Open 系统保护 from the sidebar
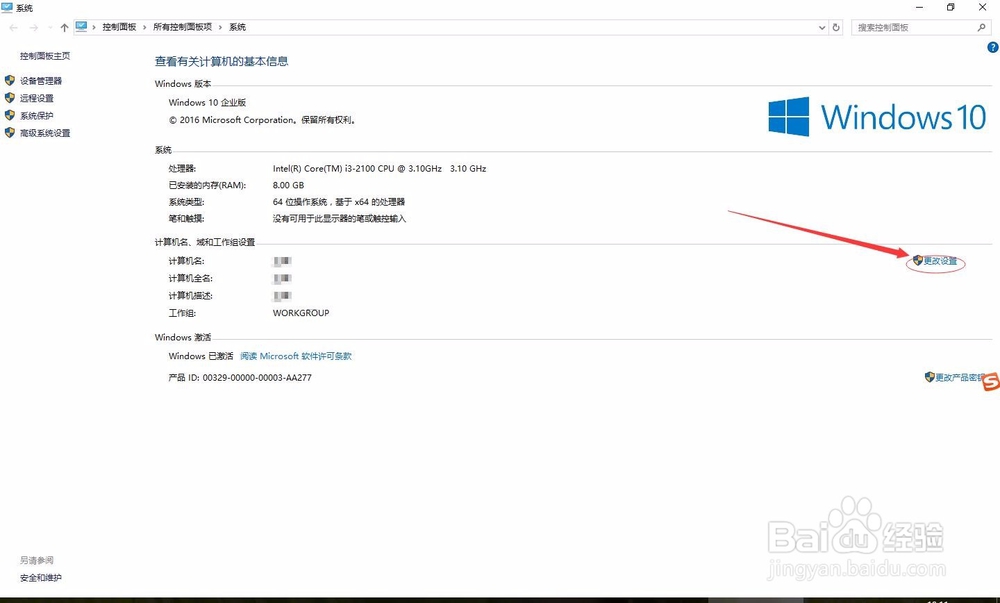This screenshot has width=1000, height=603. click(x=36, y=116)
